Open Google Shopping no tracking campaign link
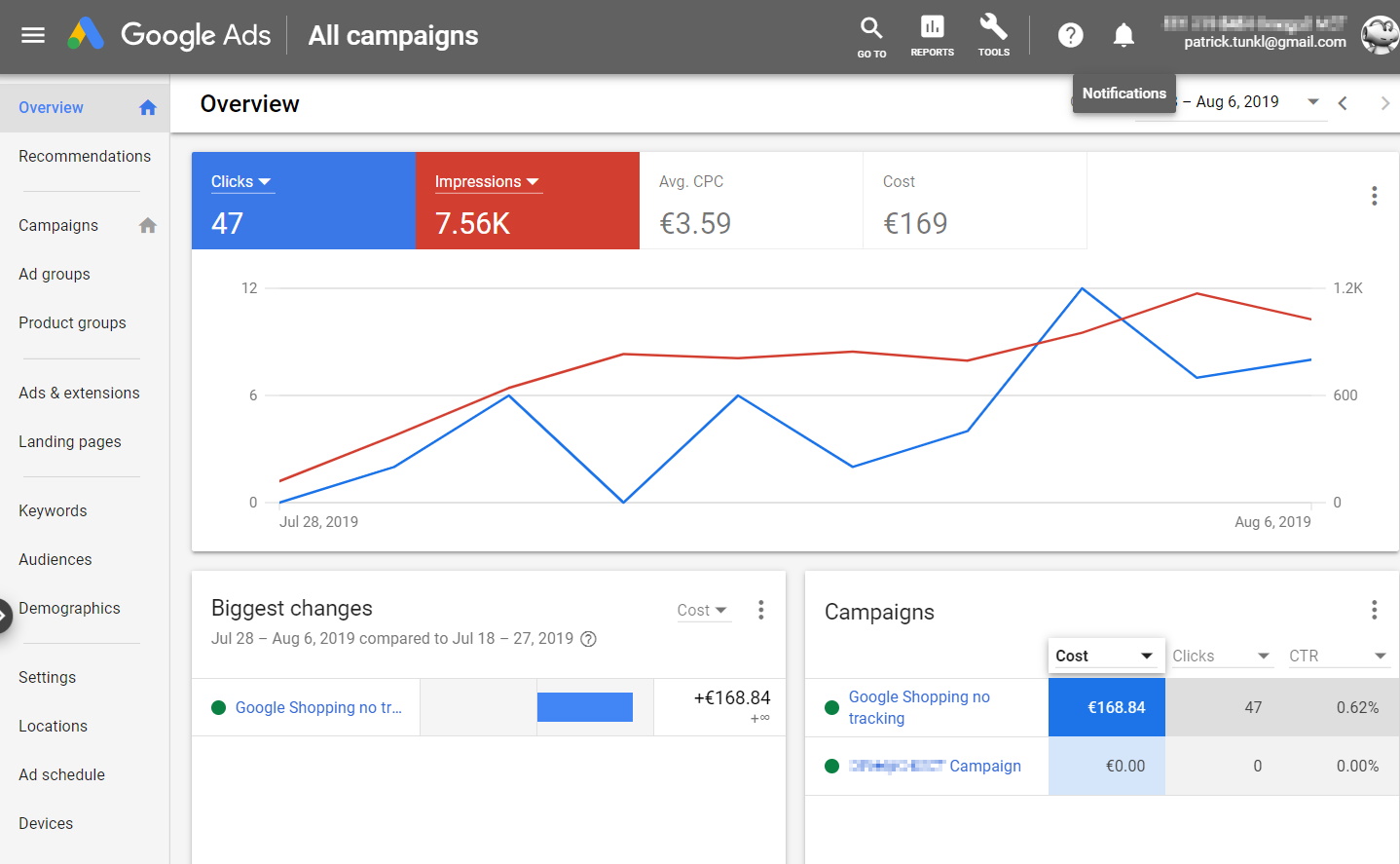Screen dimensions: 1400x864 point(919,707)
